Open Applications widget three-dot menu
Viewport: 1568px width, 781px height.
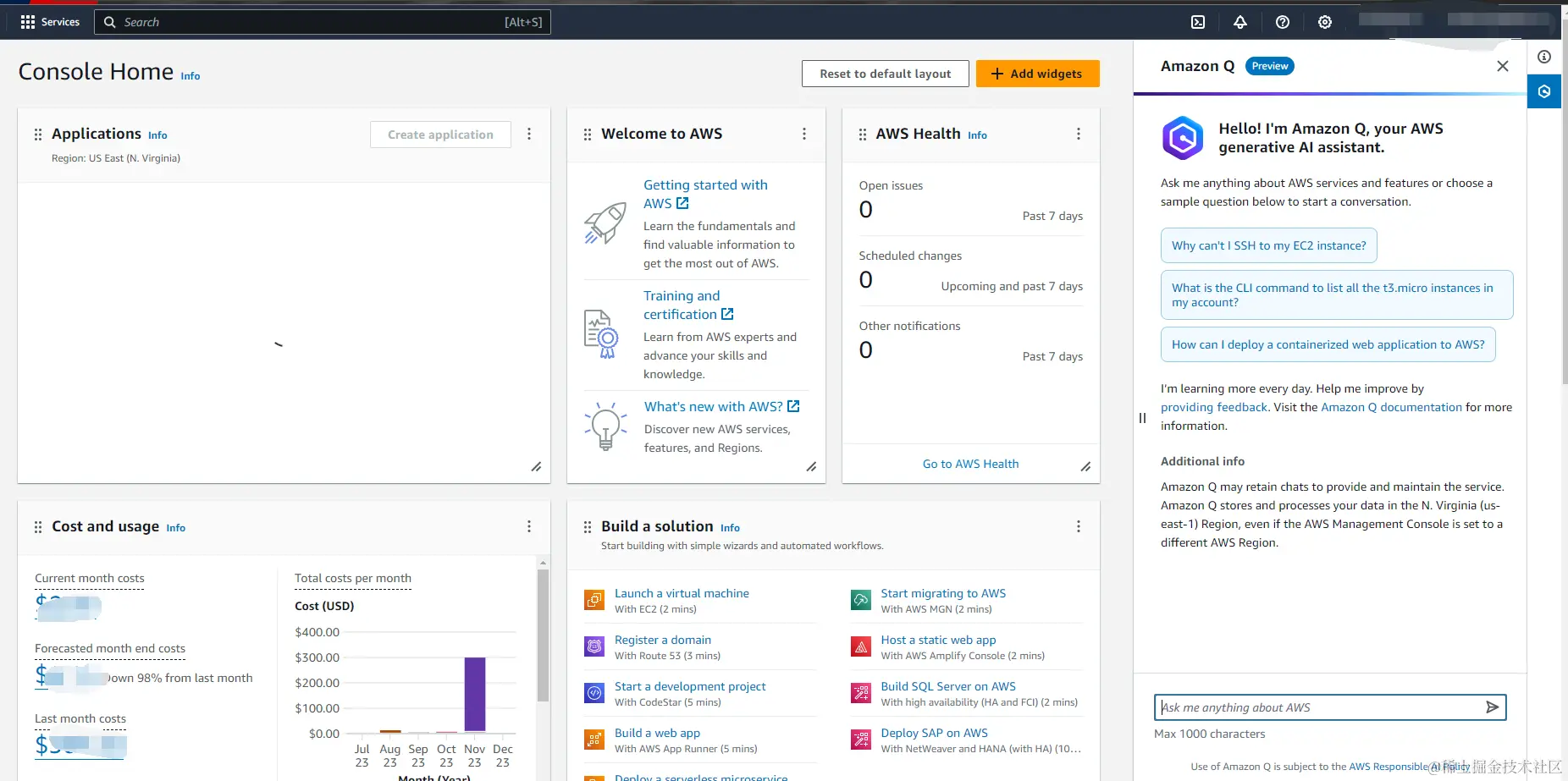[x=529, y=134]
